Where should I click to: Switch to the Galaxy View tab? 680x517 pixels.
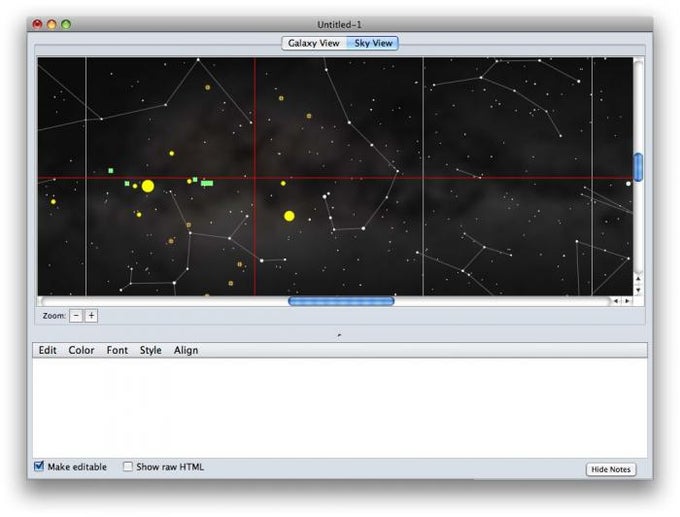pos(314,43)
